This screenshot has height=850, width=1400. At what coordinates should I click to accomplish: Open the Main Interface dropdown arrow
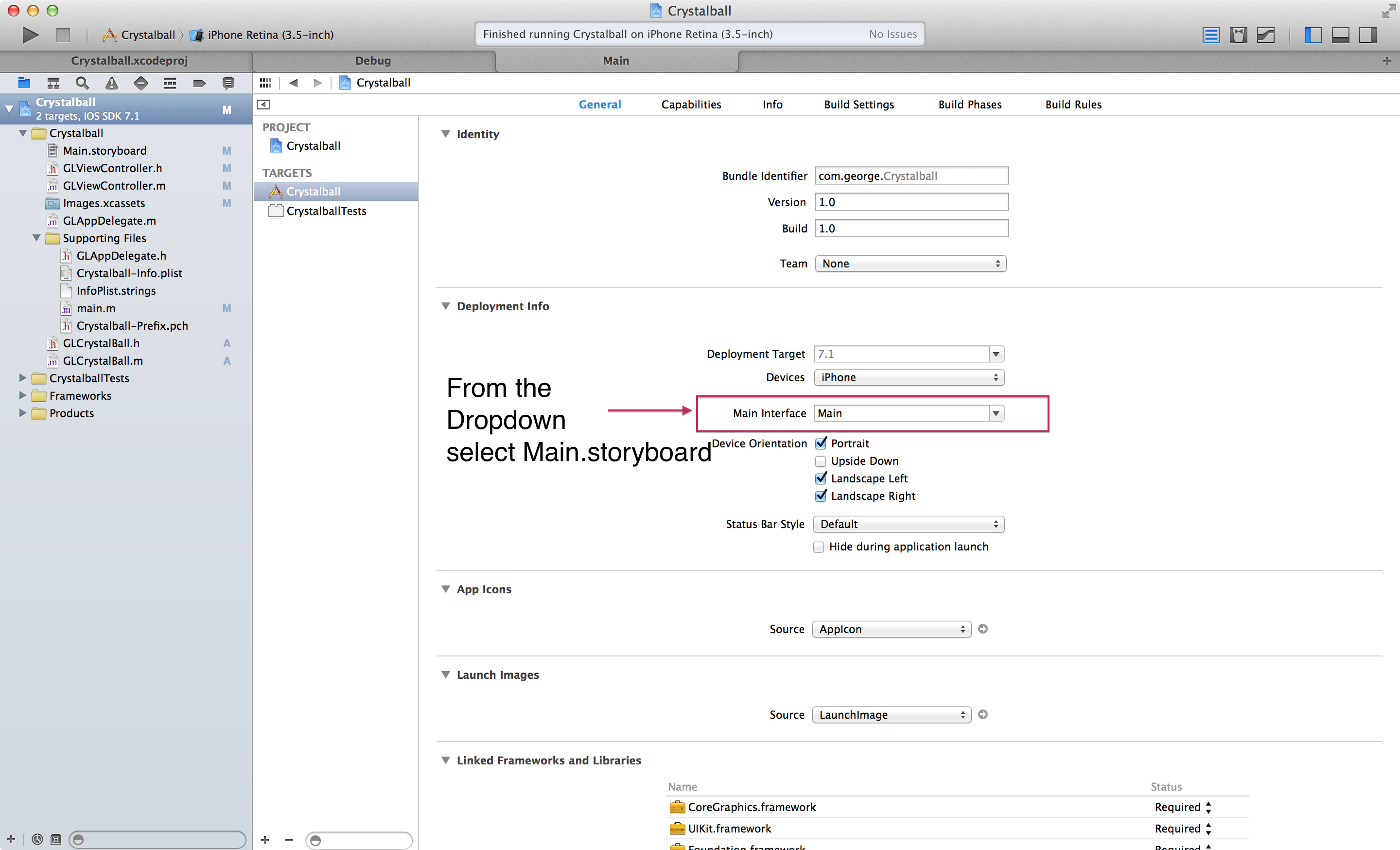pyautogui.click(x=996, y=414)
